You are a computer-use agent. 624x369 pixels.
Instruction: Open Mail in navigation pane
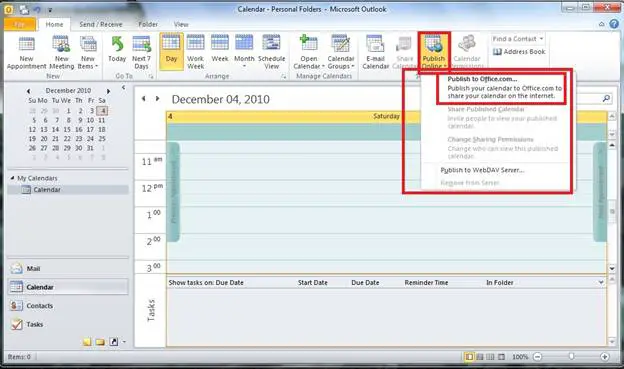pyautogui.click(x=68, y=269)
